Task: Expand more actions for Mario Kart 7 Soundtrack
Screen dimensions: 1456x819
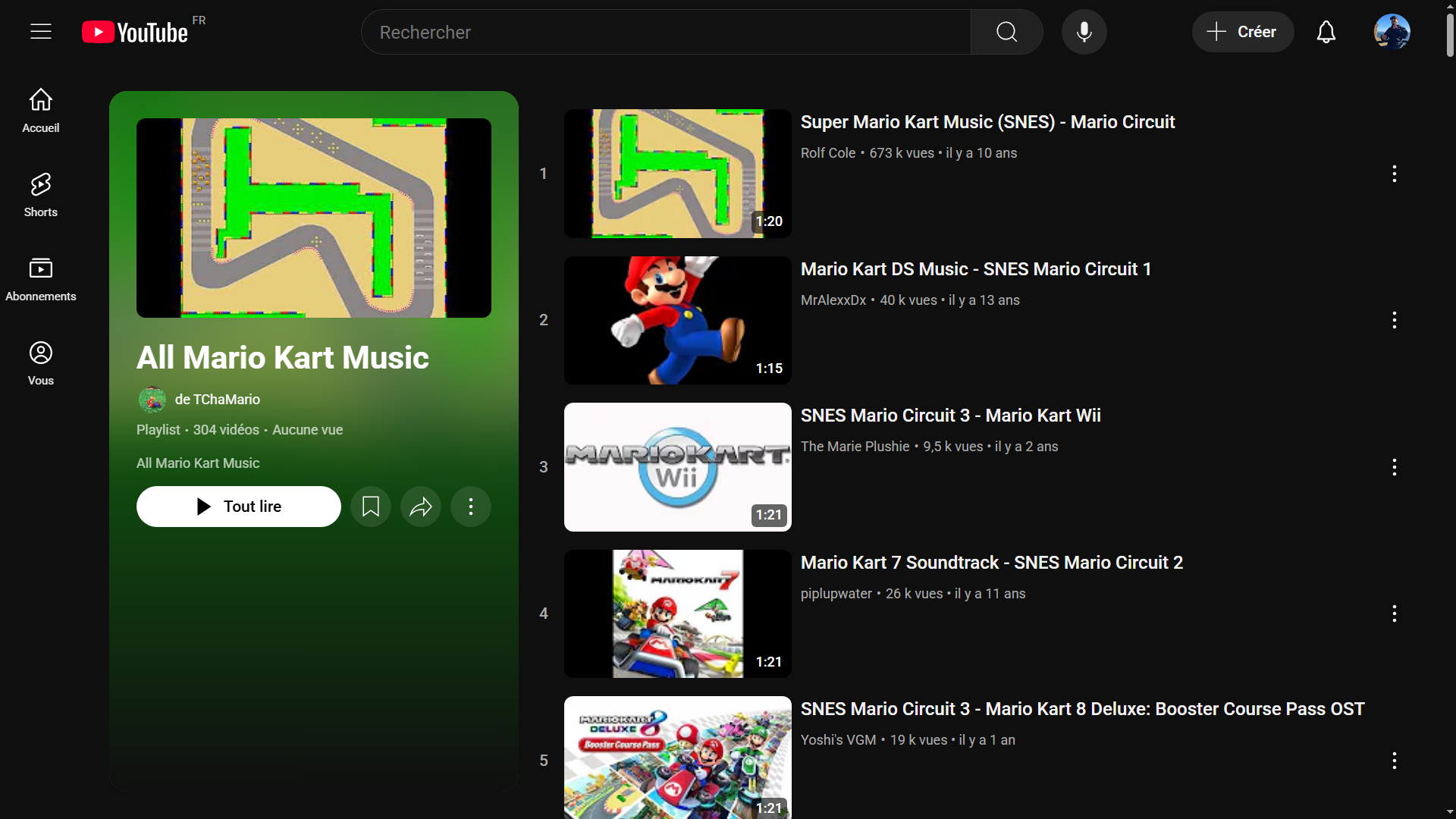Action: 1394,613
